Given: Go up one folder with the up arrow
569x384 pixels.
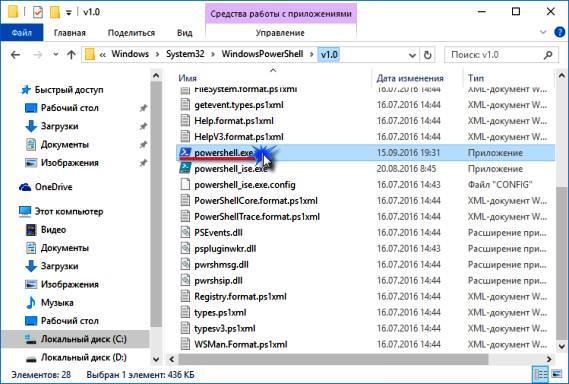Looking at the screenshot, I should [71, 55].
